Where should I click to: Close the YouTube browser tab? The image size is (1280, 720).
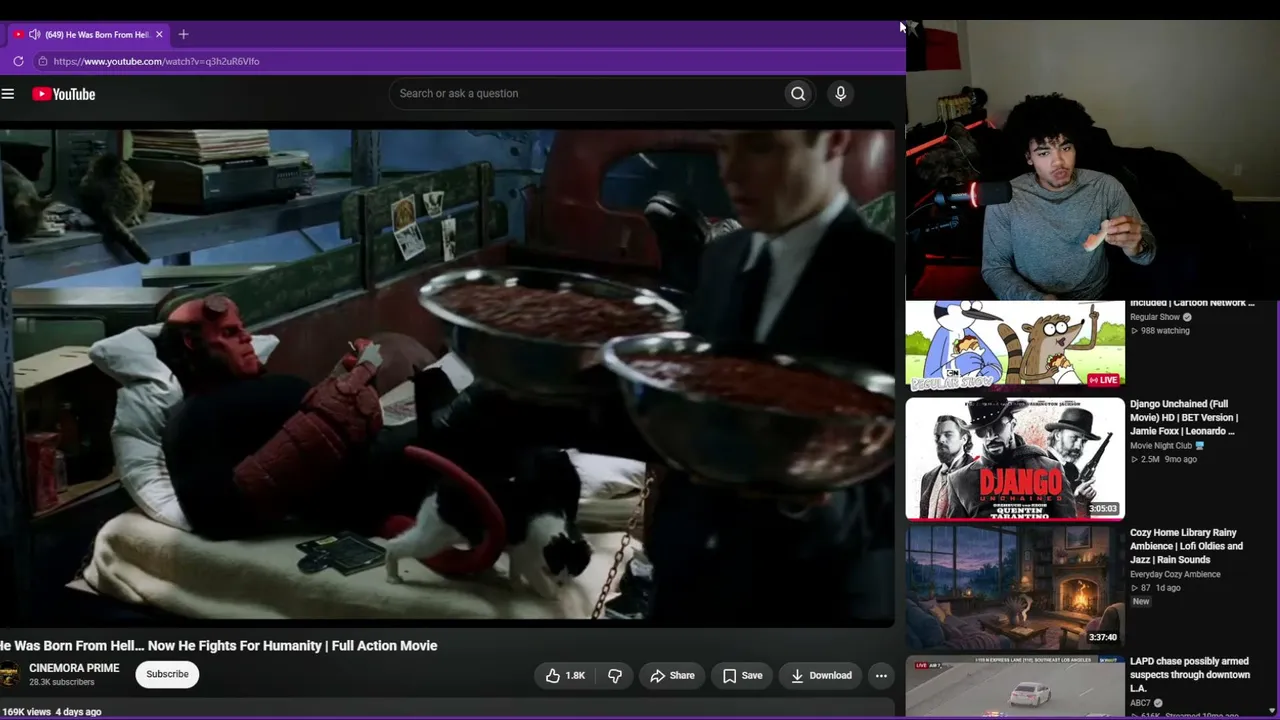point(159,34)
